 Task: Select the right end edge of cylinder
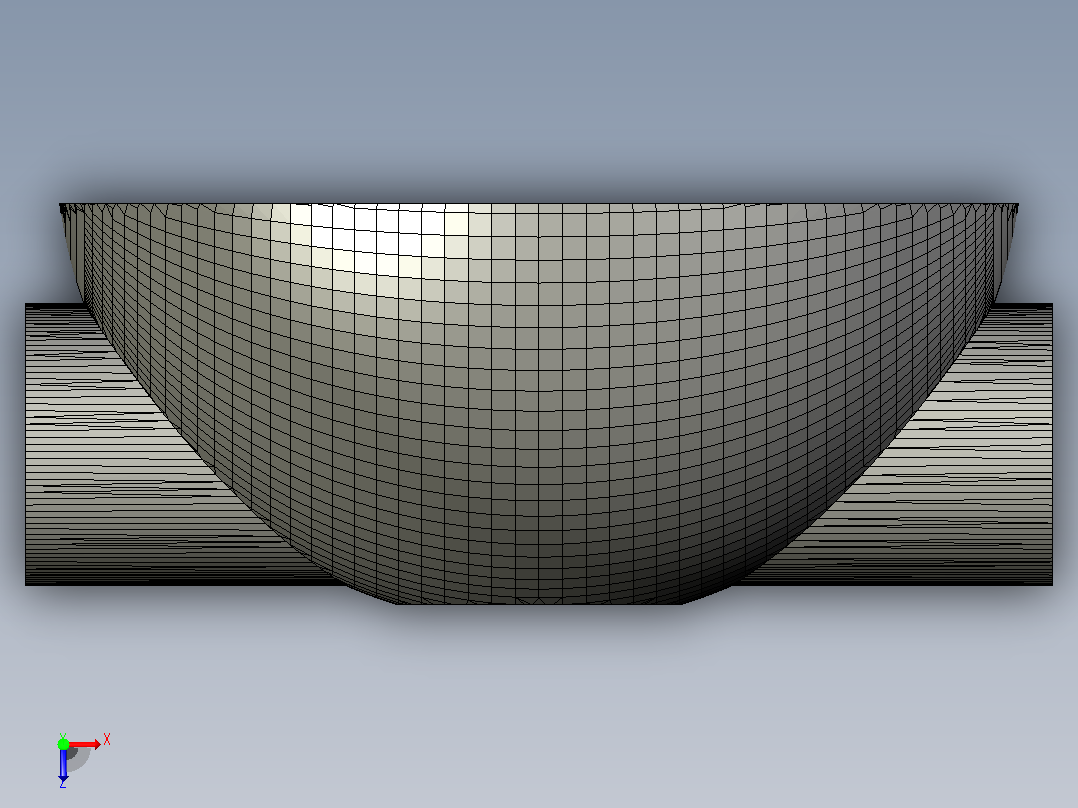1052,444
